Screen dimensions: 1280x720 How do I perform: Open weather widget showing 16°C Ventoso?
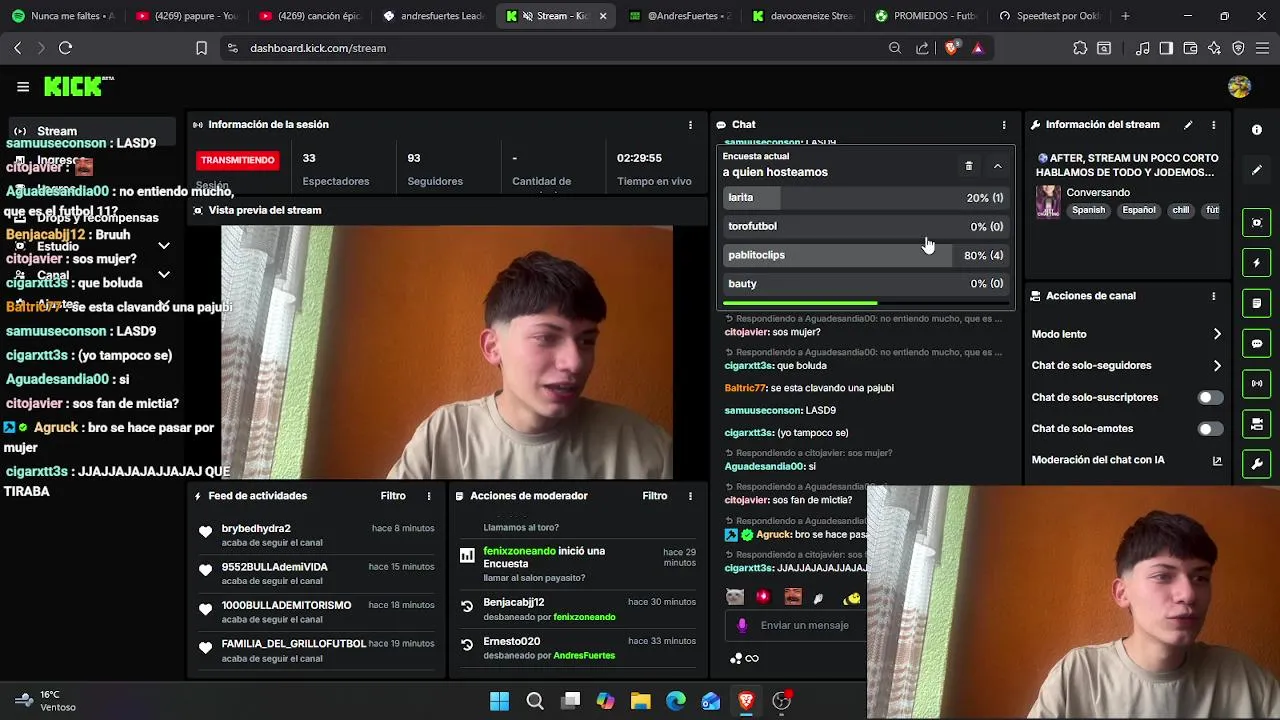coord(47,701)
